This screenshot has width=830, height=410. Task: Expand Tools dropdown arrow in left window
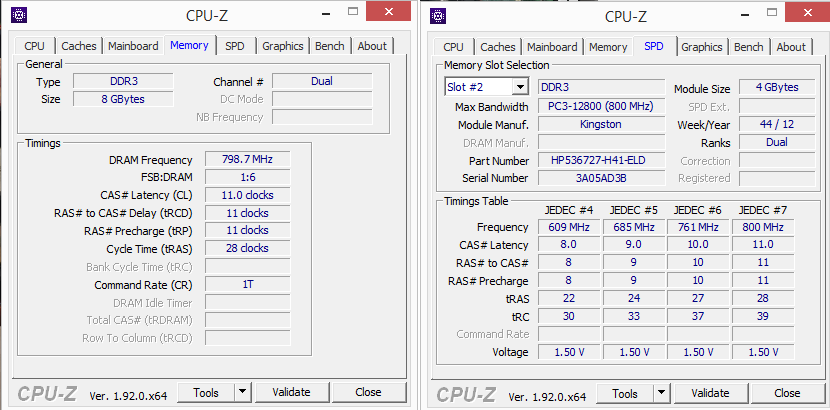242,392
